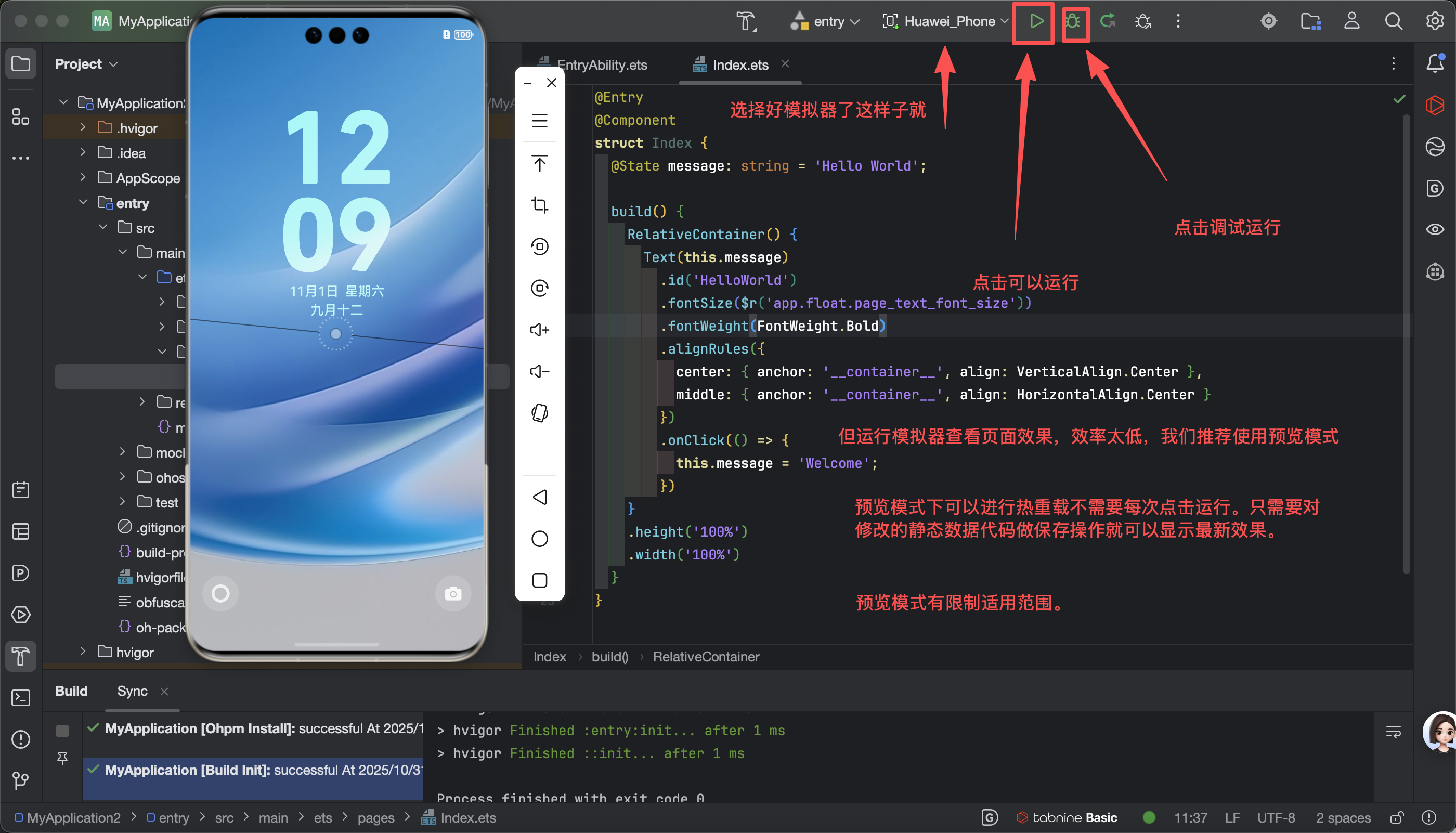The width and height of the screenshot is (1456, 833).
Task: Select the Sync tab in Build panel
Action: pos(132,691)
